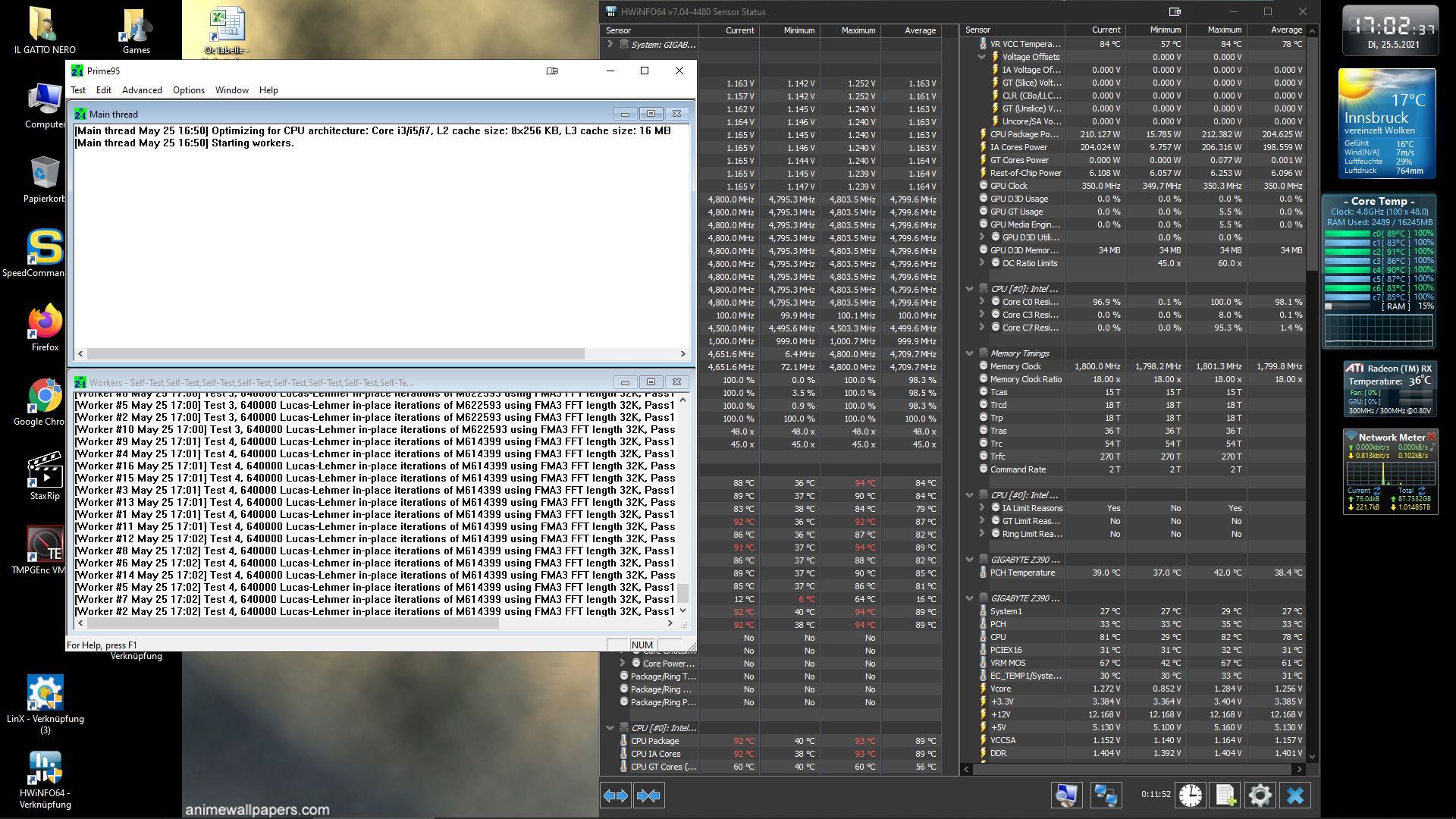Open HWiNFO sensor settings gear
The width and height of the screenshot is (1456, 819).
(x=1260, y=795)
